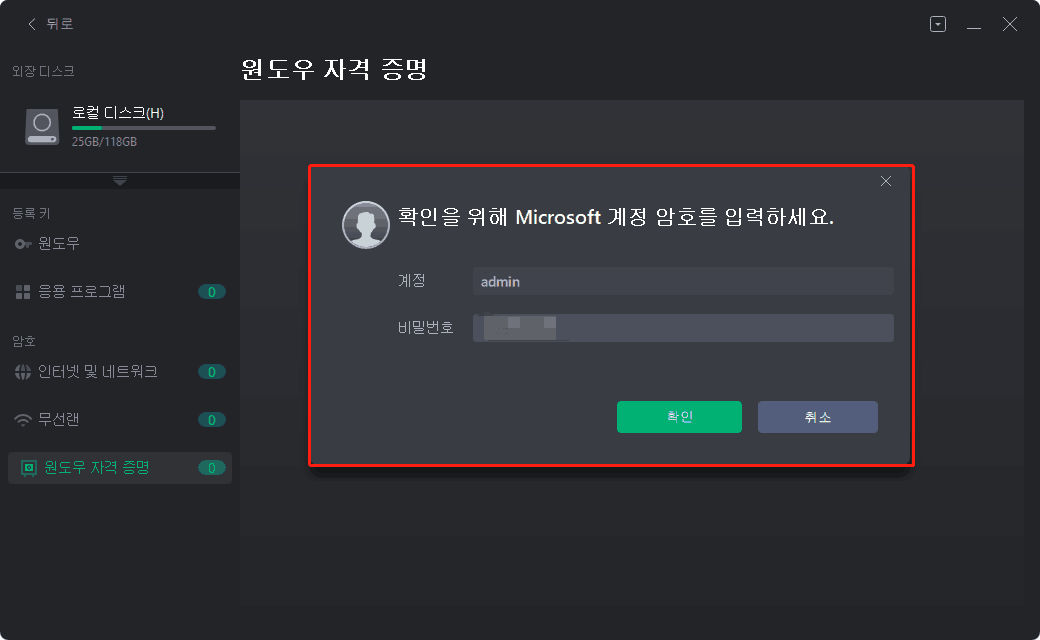Open the window options dropdown at top right
The width and height of the screenshot is (1040, 640).
(x=938, y=23)
